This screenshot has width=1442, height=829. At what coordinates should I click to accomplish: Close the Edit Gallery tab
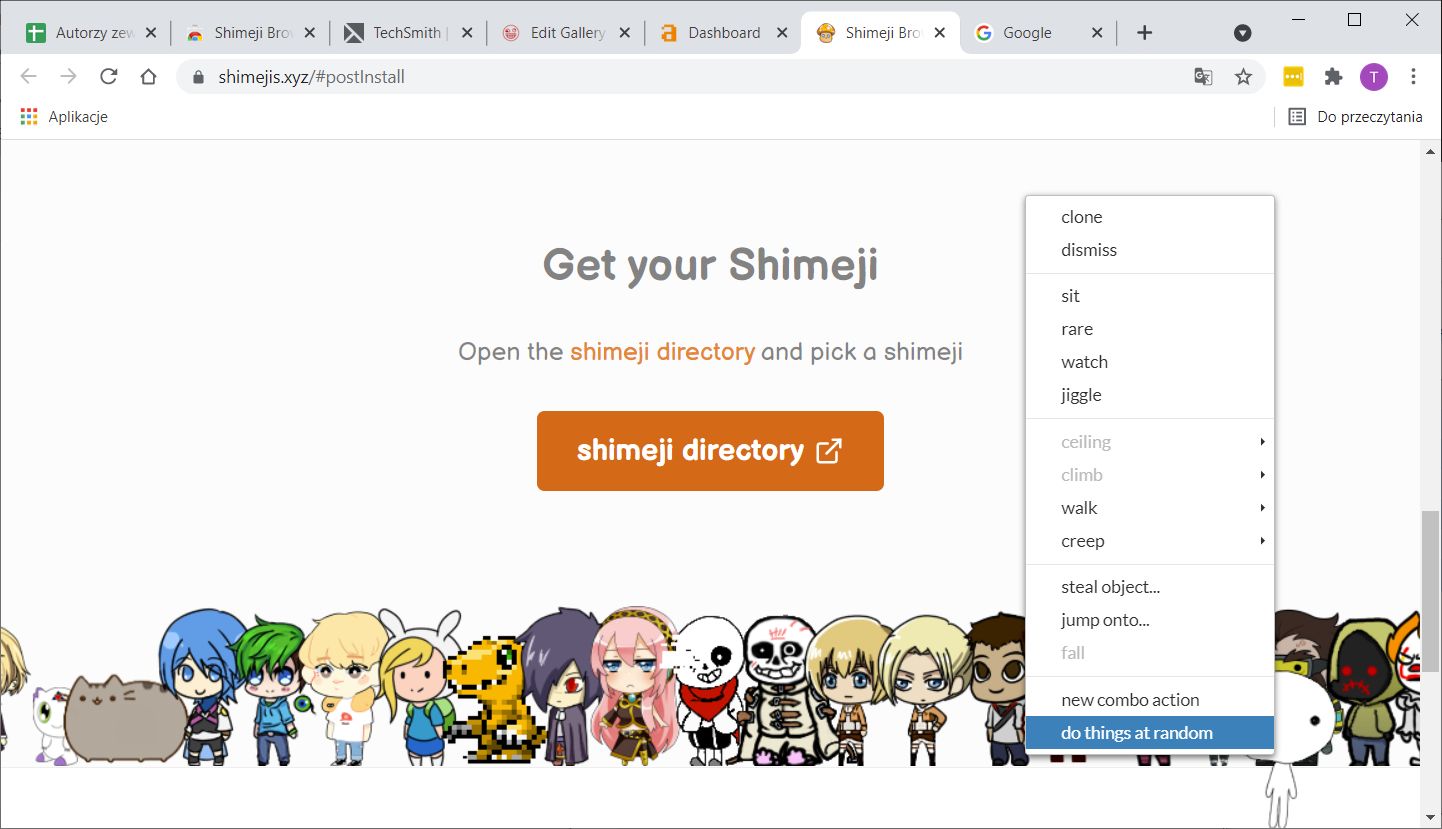tap(625, 33)
